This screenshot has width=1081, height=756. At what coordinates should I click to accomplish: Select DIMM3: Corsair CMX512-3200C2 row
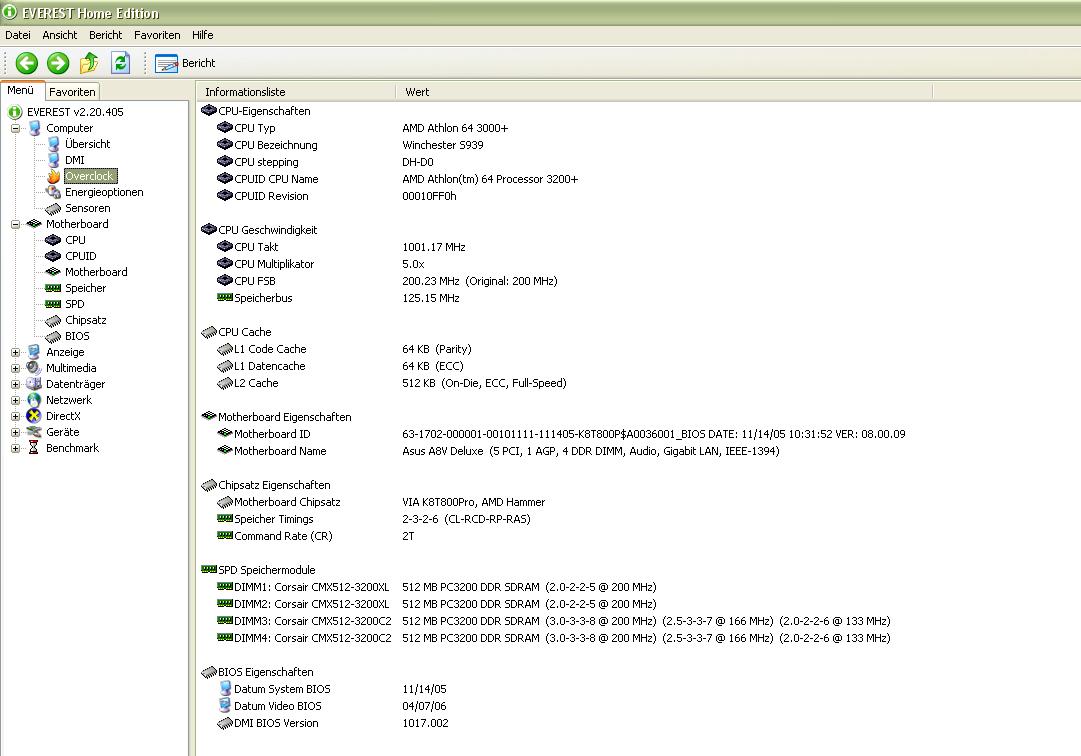553,621
